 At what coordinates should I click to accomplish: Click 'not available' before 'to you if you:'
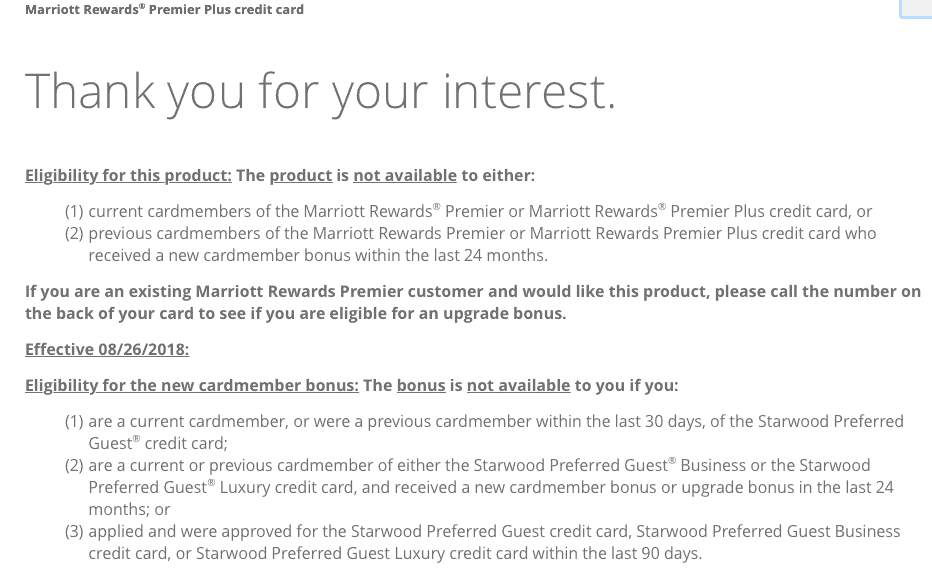click(x=518, y=385)
